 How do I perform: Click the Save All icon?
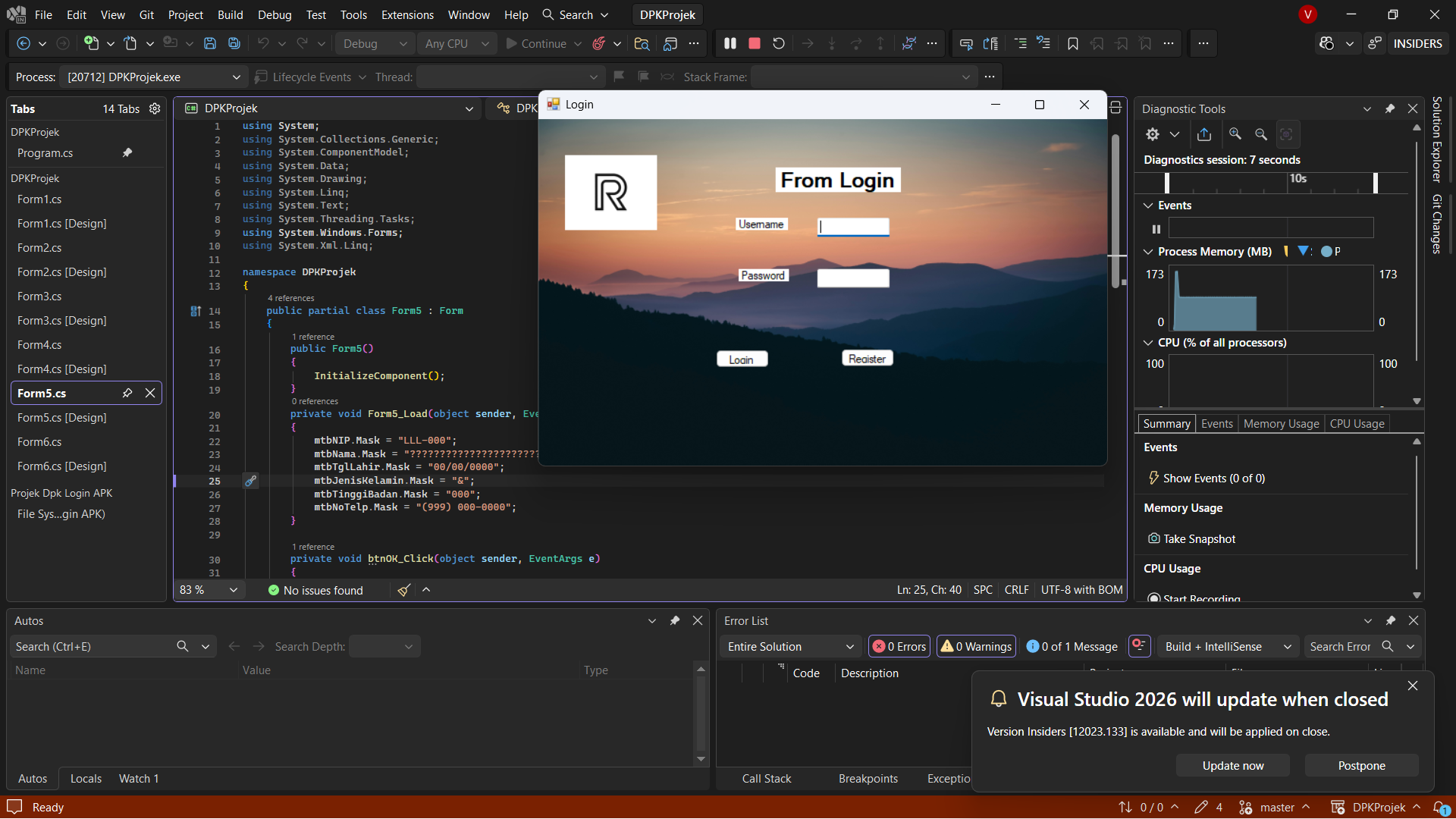234,44
